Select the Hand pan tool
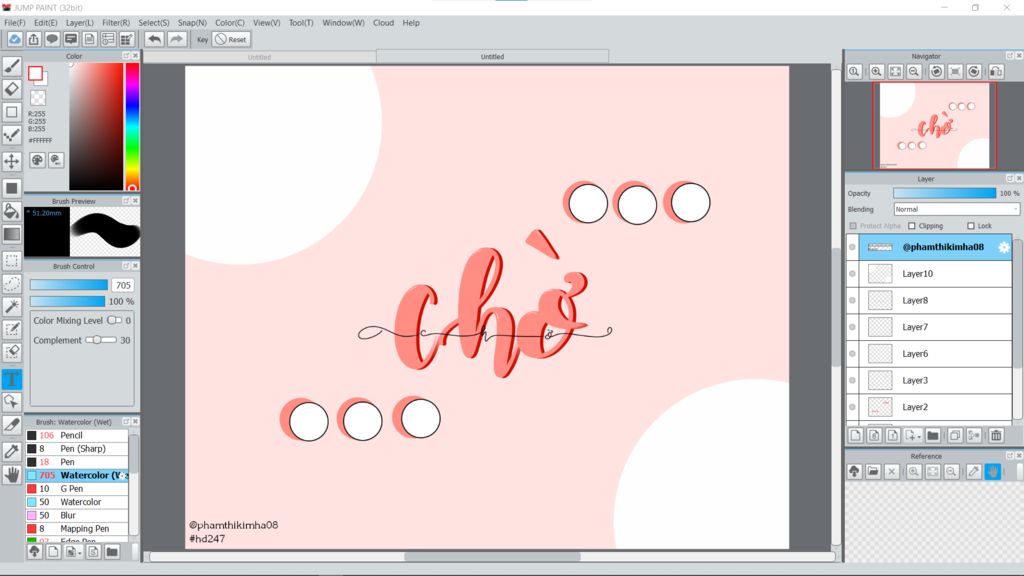This screenshot has height=576, width=1024. point(12,474)
